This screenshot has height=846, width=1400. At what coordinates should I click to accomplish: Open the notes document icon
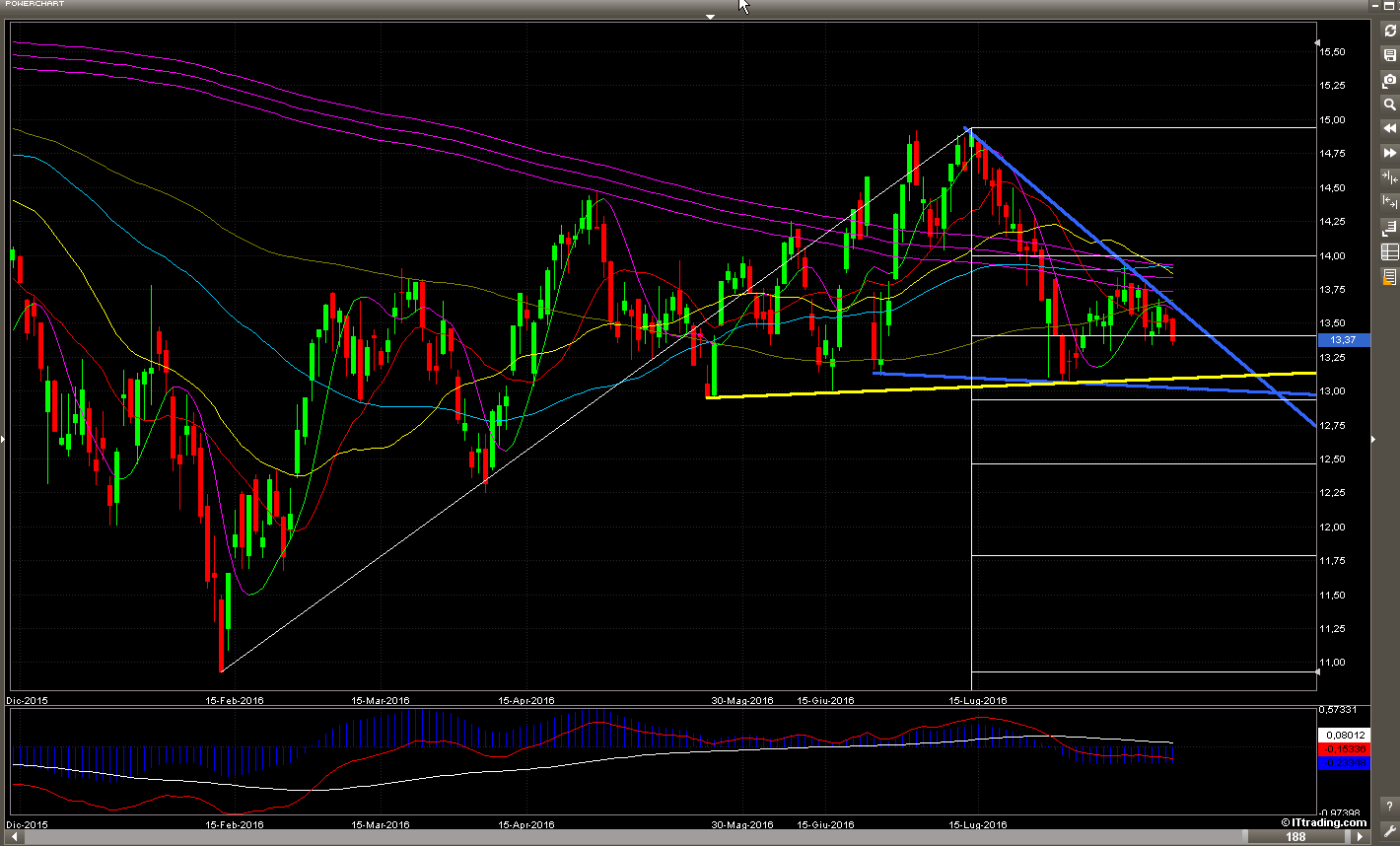tap(1389, 277)
